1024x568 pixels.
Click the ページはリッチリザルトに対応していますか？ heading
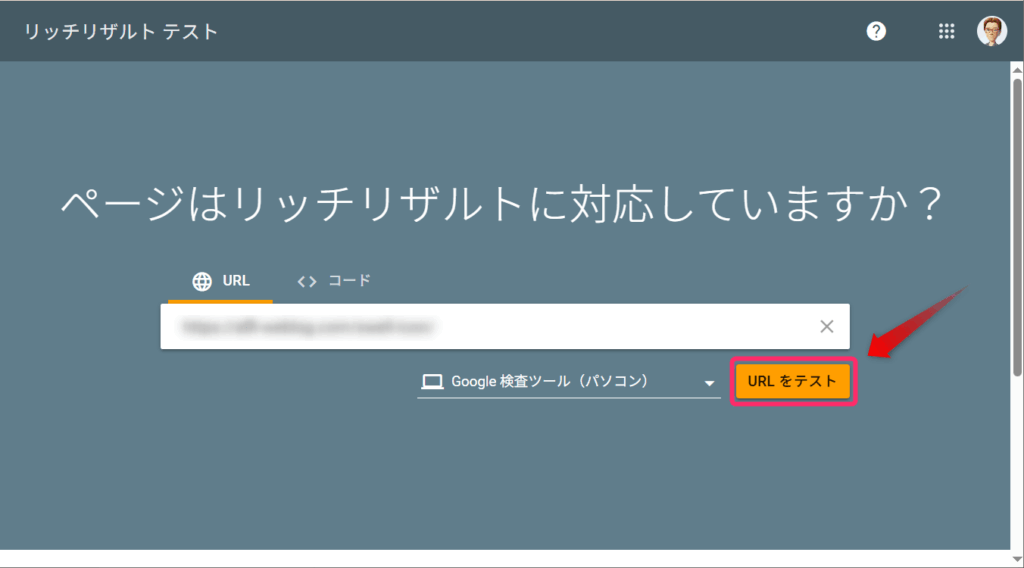(x=502, y=206)
